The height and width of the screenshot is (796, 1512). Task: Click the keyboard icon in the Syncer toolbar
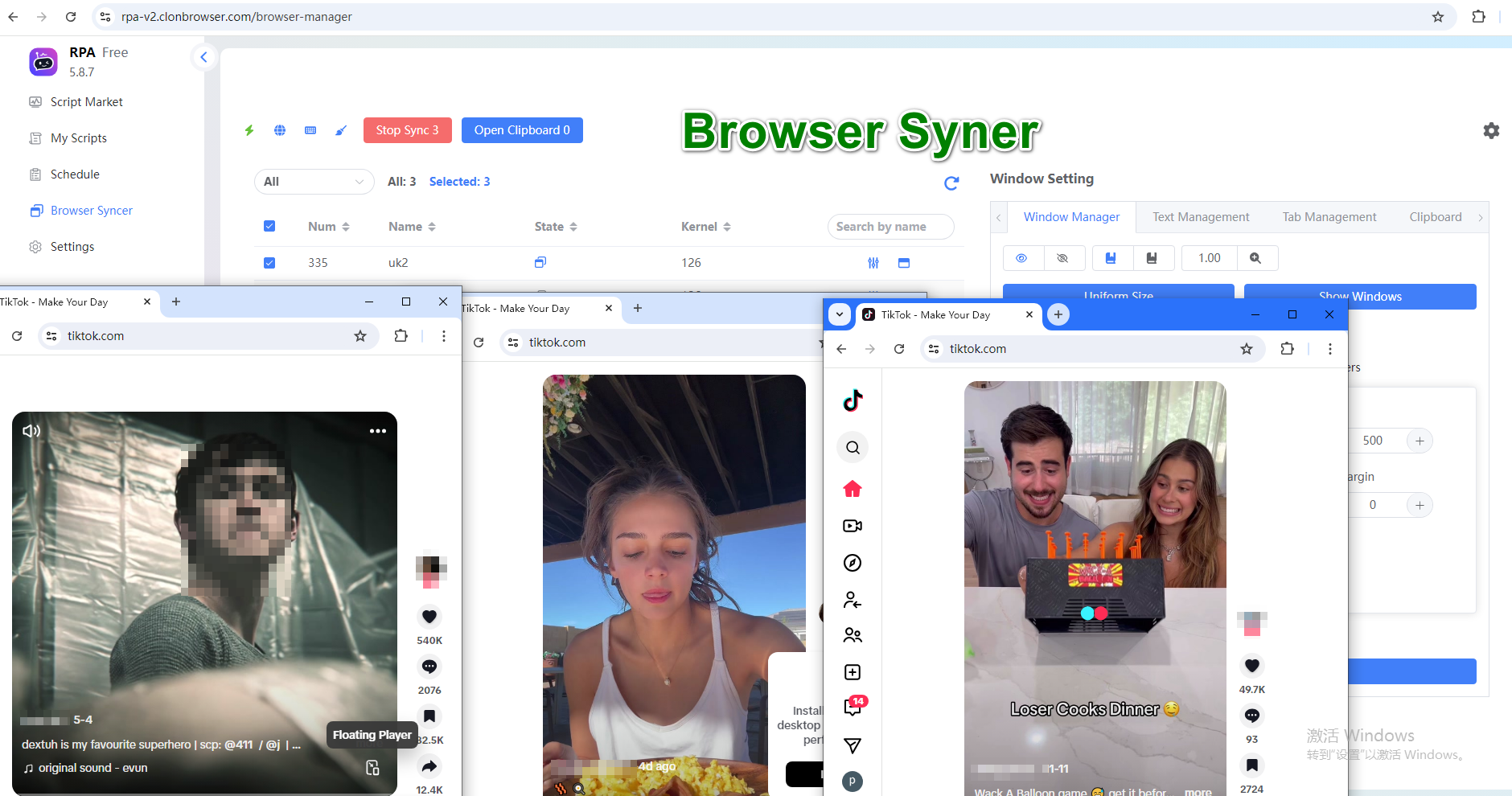310,130
